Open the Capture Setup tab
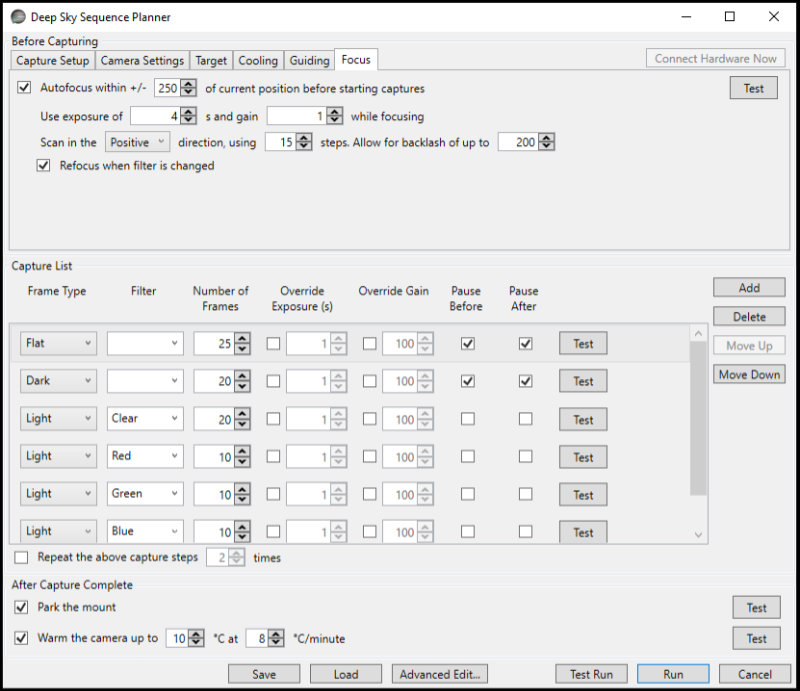The image size is (800, 691). (x=53, y=60)
